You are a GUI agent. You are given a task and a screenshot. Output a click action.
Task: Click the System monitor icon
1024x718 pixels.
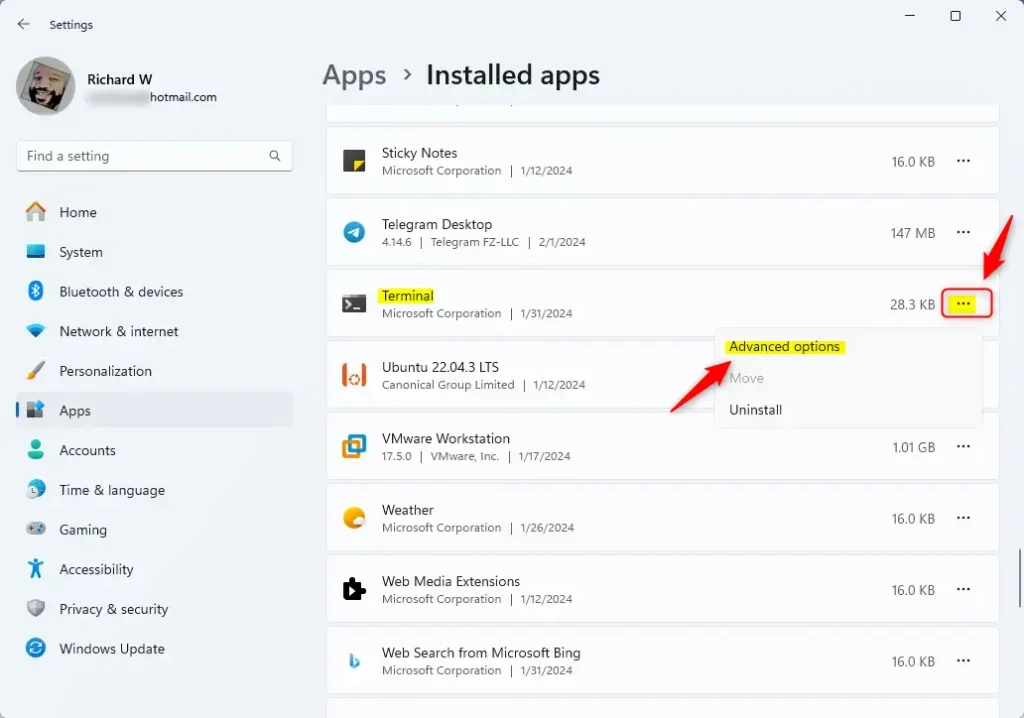[x=36, y=252]
